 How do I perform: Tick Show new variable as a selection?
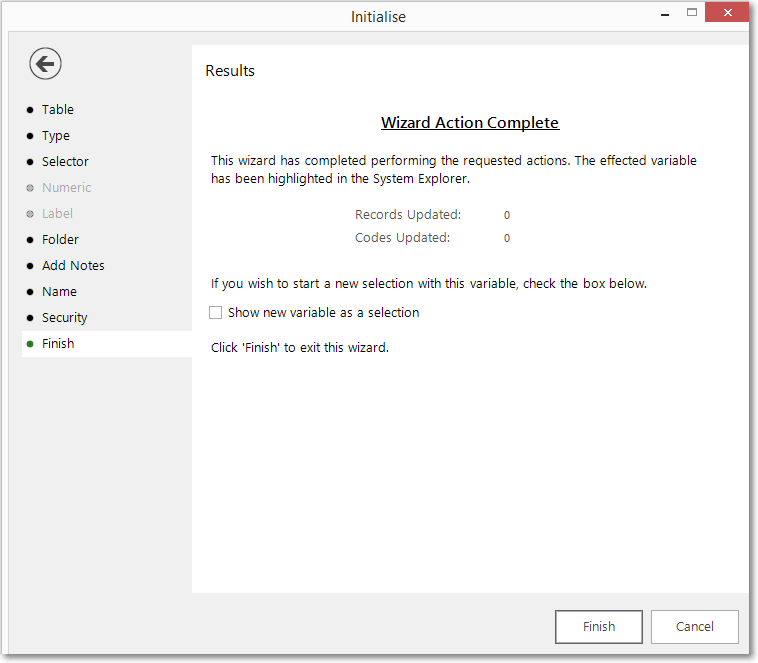(216, 312)
